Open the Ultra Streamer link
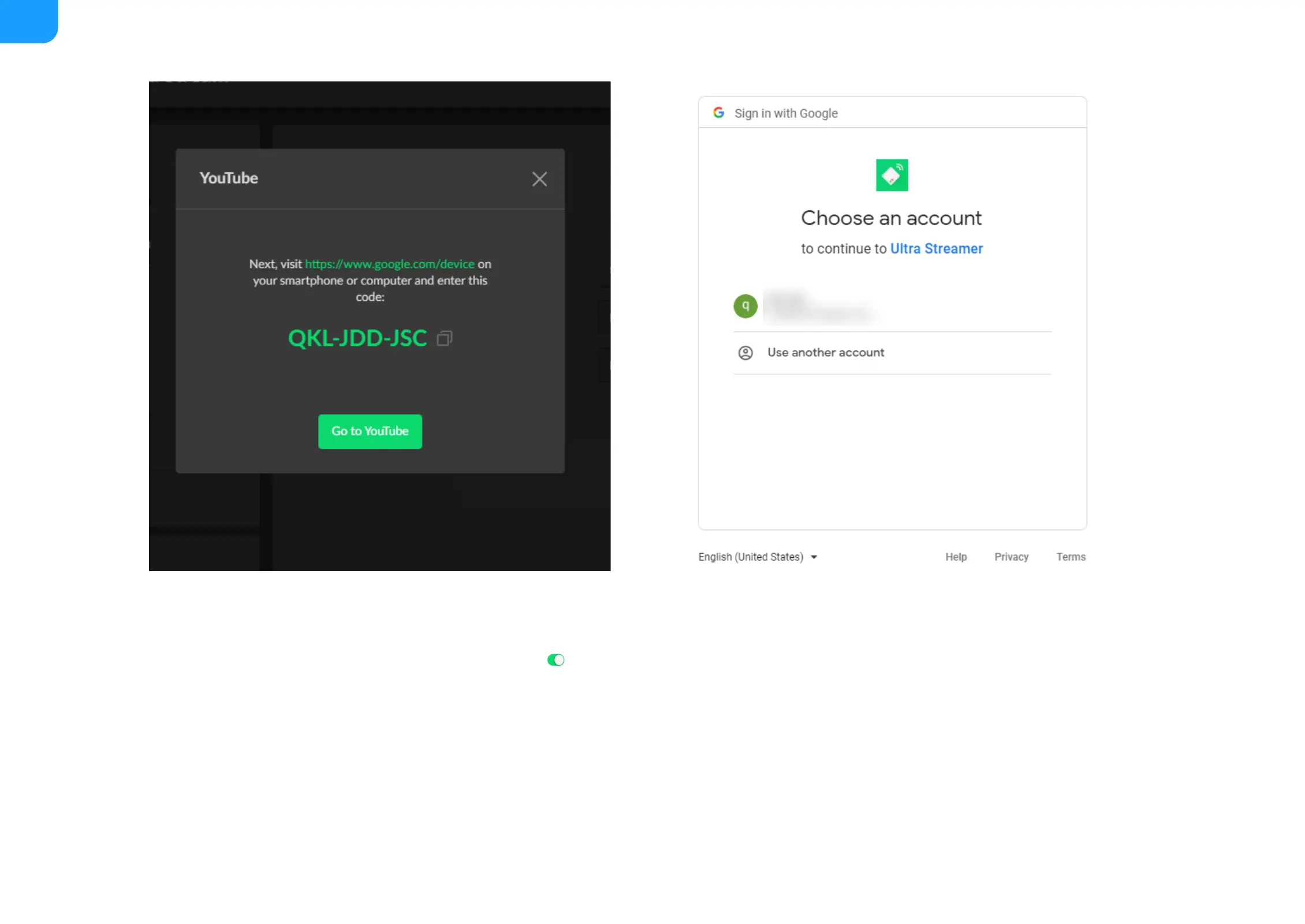This screenshot has height=924, width=1305. click(935, 249)
